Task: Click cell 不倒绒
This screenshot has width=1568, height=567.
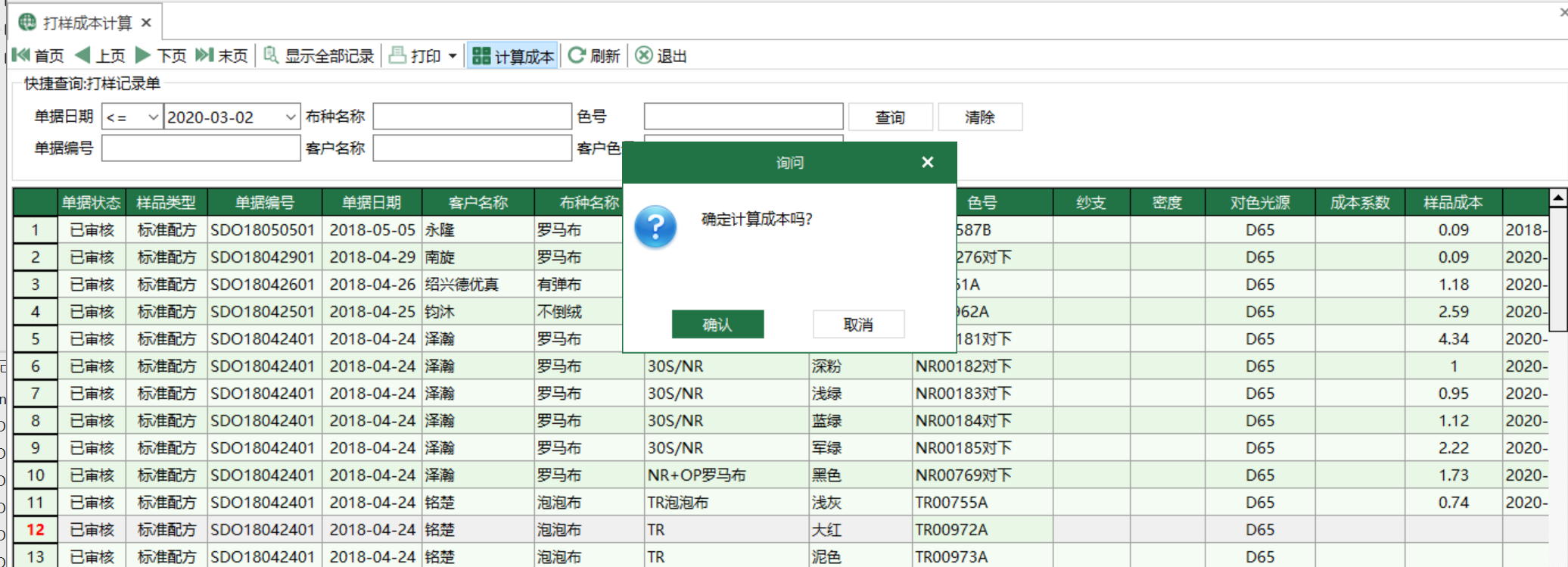Action: [x=579, y=312]
